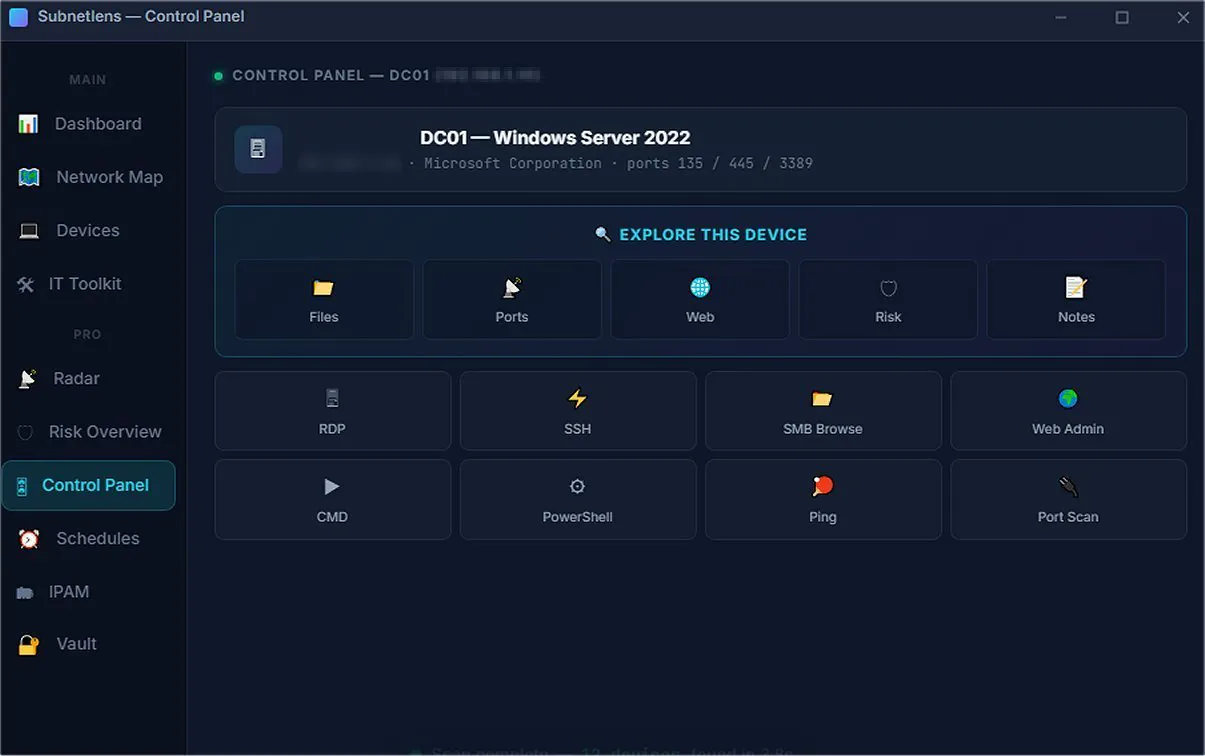Screen dimensions: 1205x756
Task: Click the DC01 — Windows Server 2022 title
Action: tap(555, 138)
